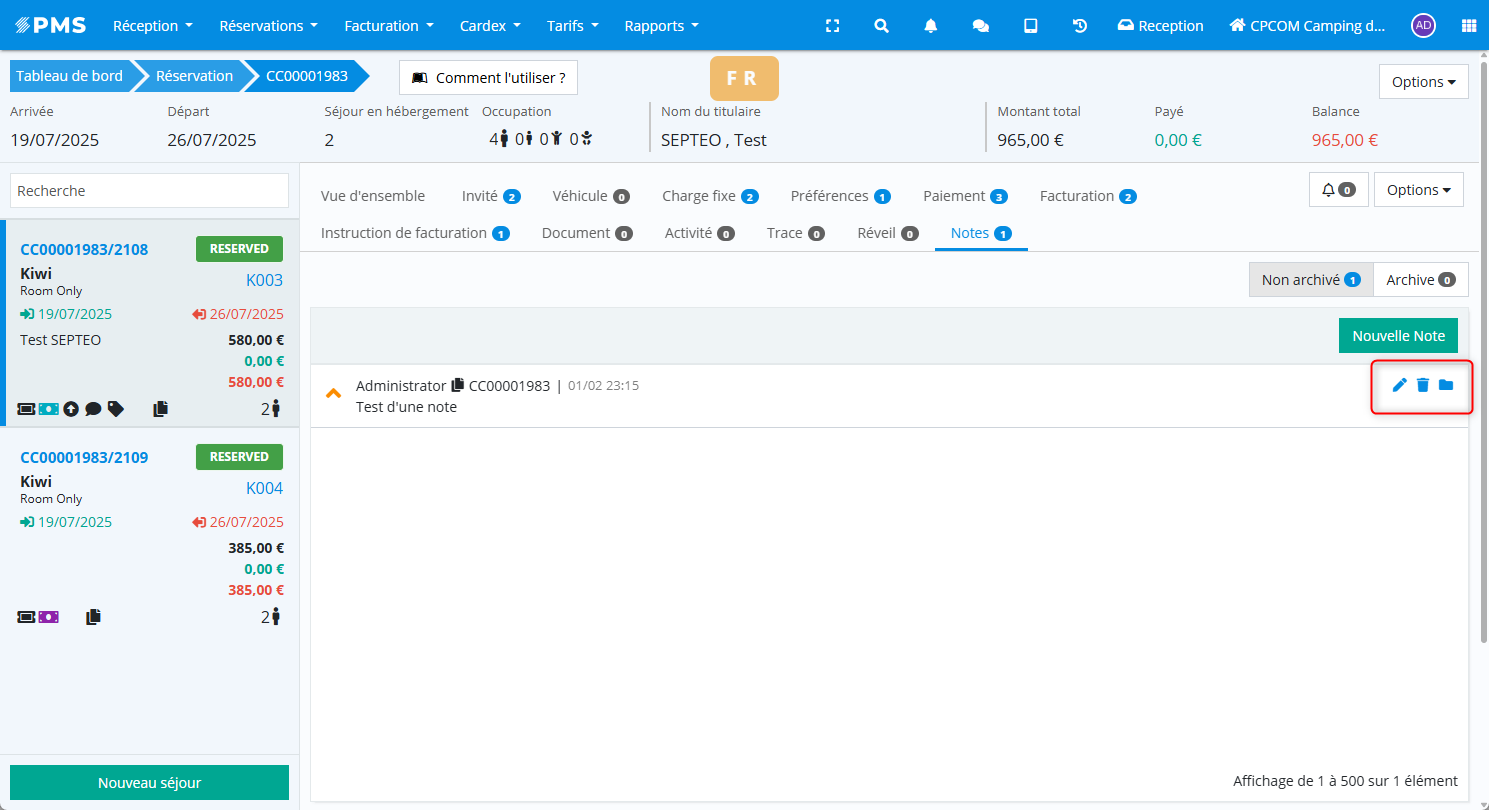
Task: Click the Nouvelle Note button
Action: (1398, 336)
